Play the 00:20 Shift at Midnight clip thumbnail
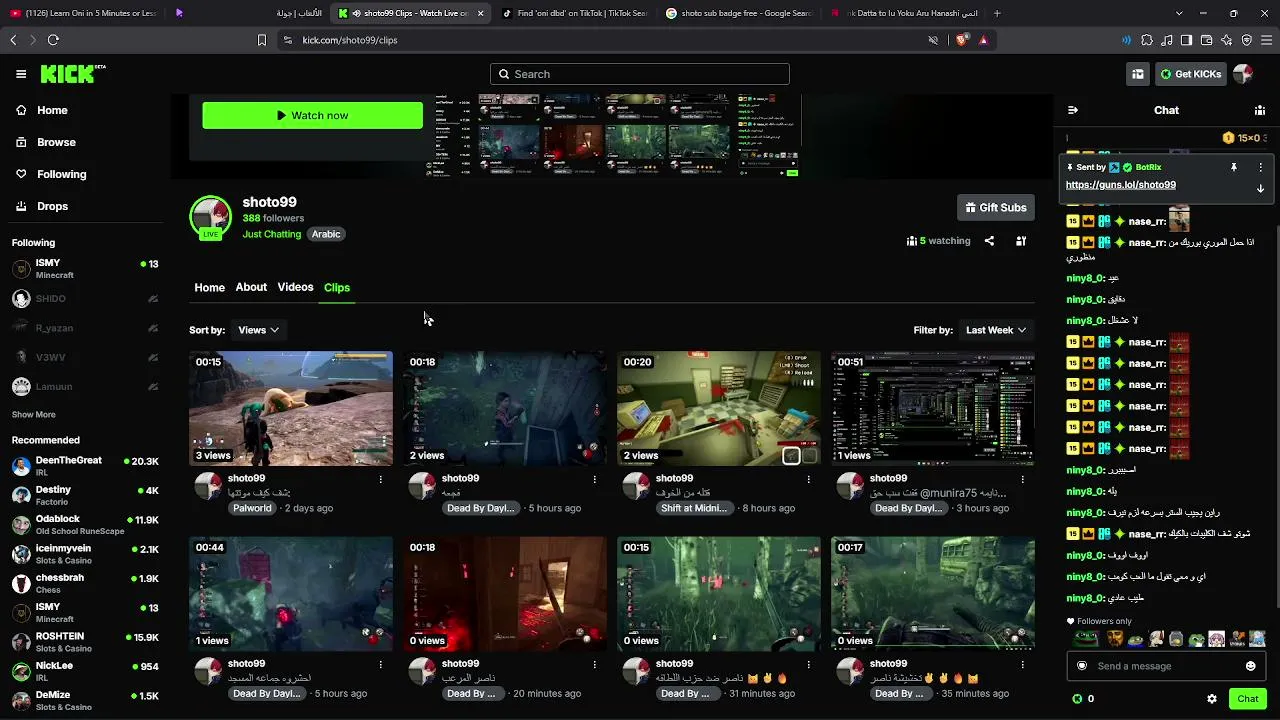Viewport: 1280px width, 720px height. pyautogui.click(x=719, y=408)
